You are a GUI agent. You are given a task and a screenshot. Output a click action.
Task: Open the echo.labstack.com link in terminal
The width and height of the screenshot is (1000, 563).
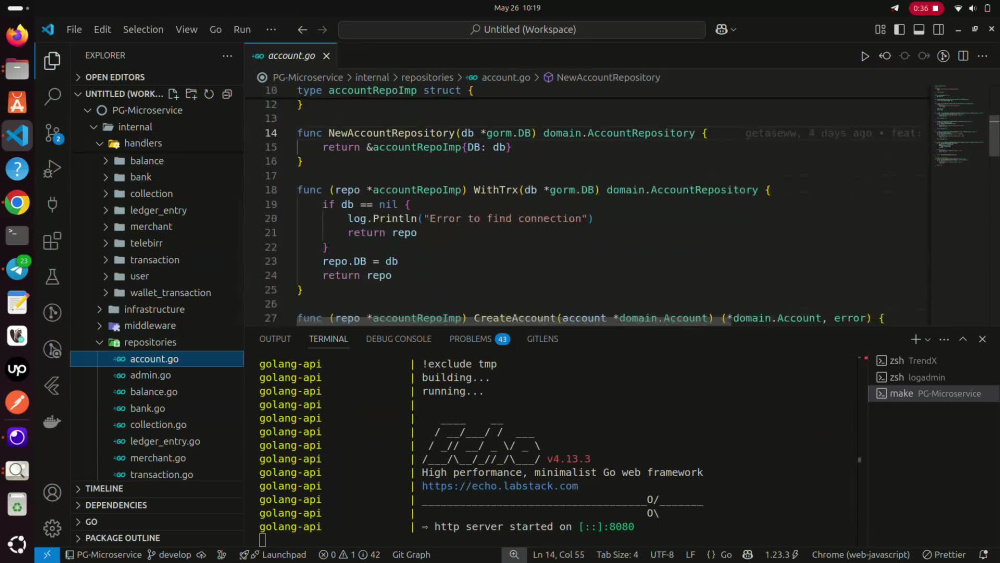(500, 486)
